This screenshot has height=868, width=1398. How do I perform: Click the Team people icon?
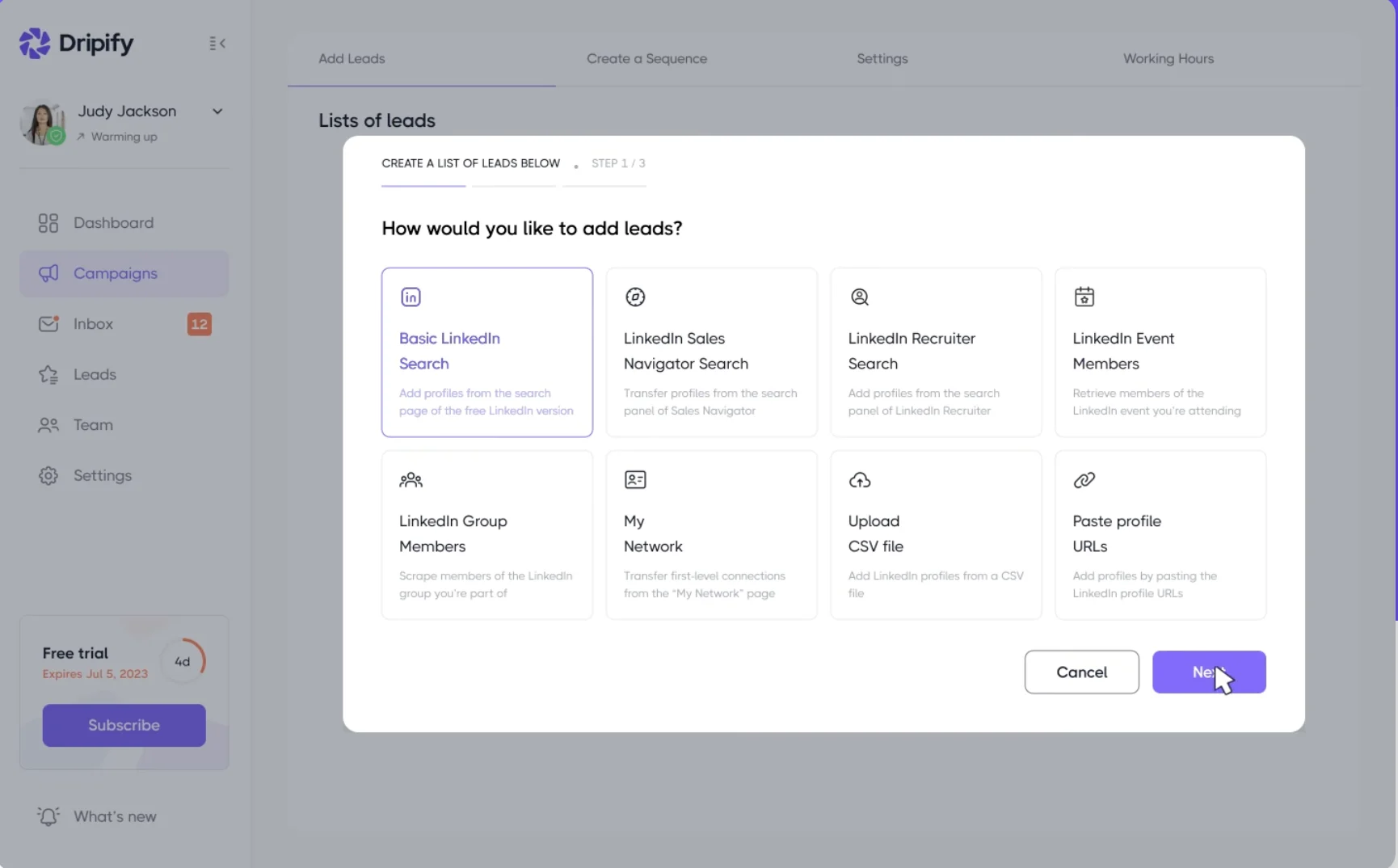coord(48,425)
